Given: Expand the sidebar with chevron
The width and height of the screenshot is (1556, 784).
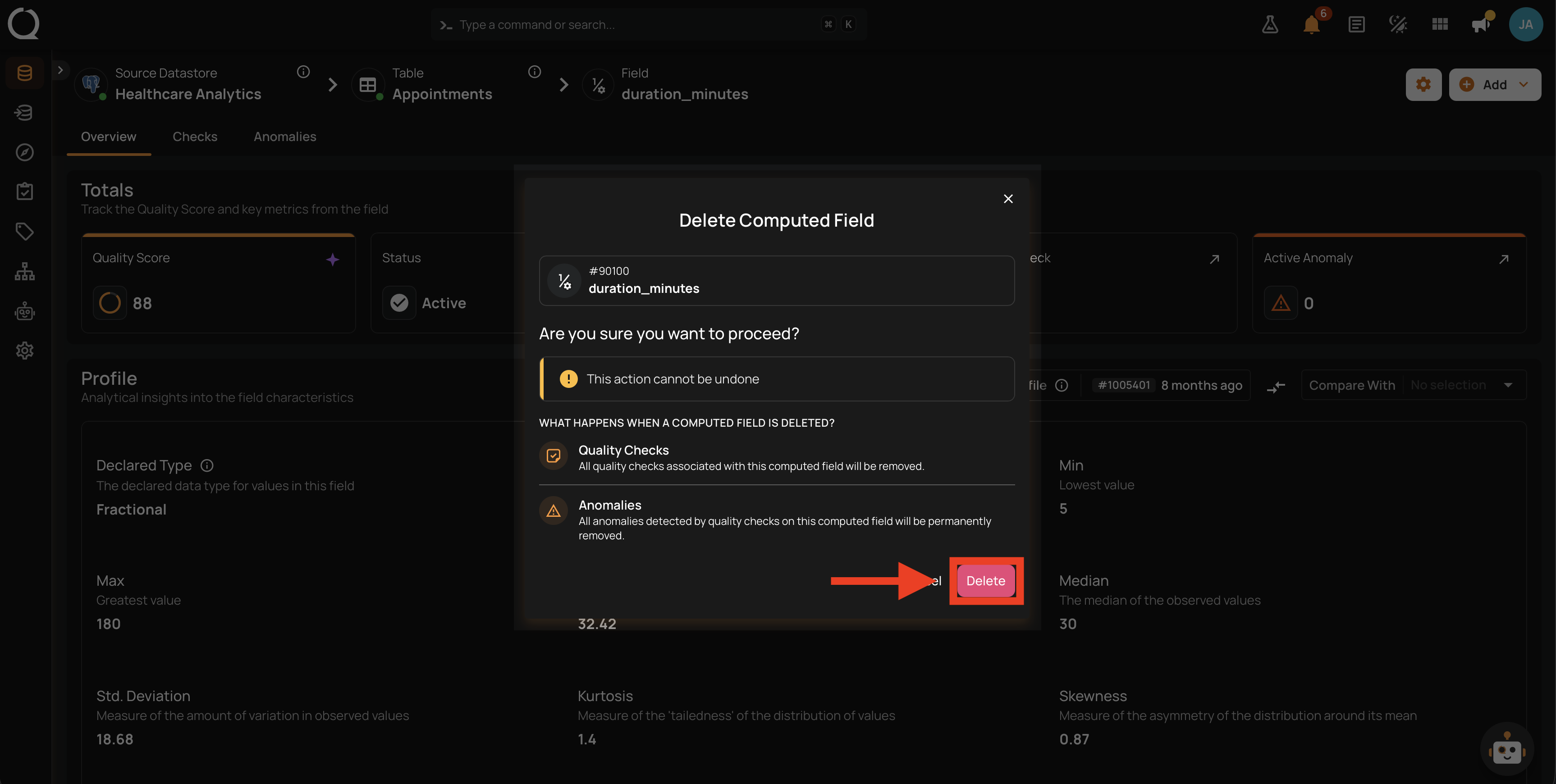Looking at the screenshot, I should [60, 70].
